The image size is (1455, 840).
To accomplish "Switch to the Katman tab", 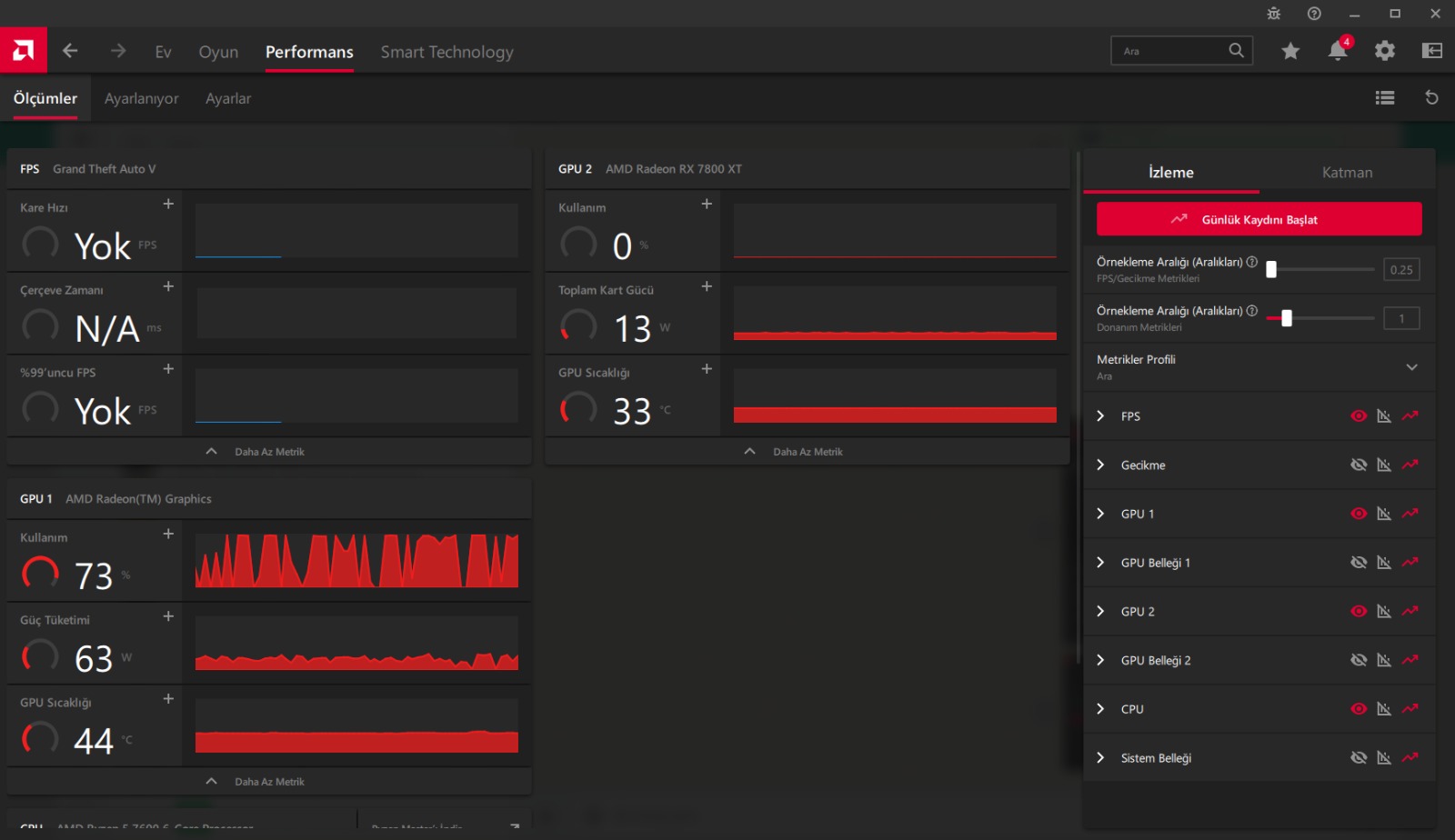I will 1347,173.
